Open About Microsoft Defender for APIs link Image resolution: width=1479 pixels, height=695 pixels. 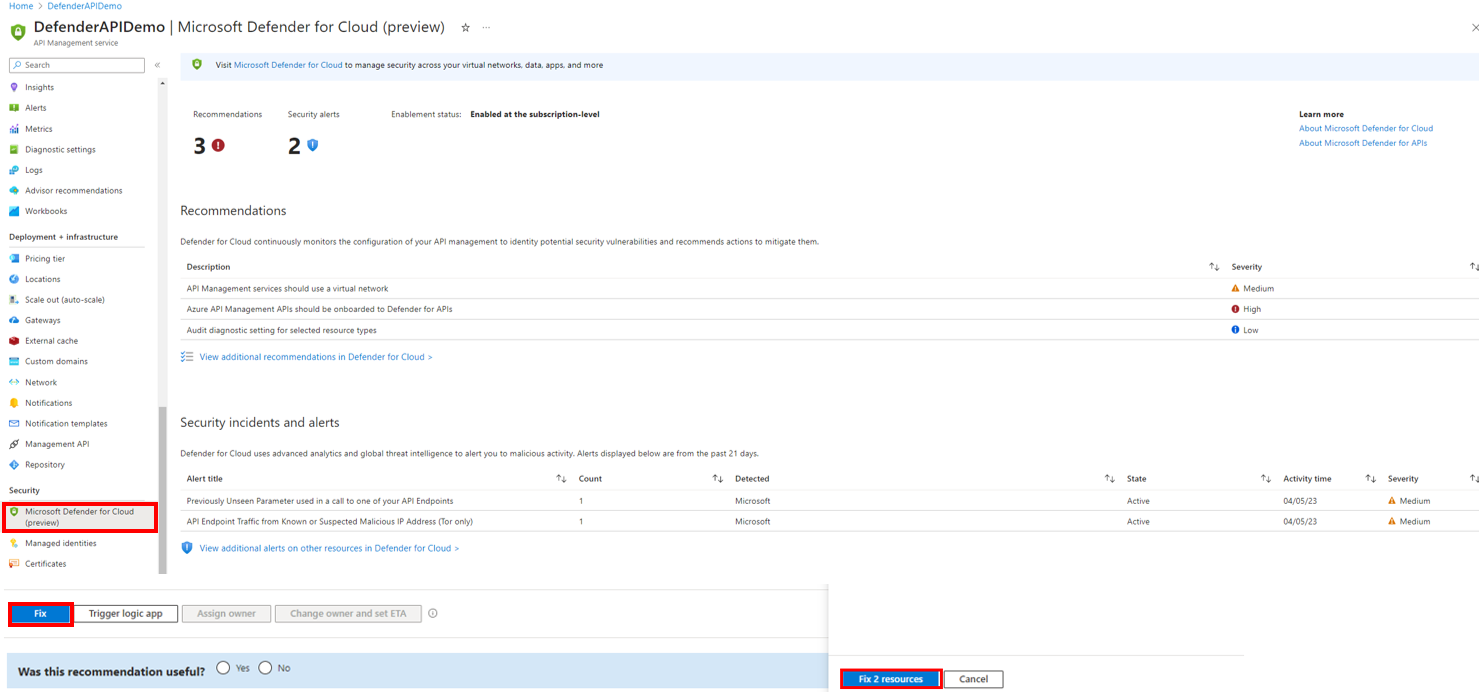[x=1363, y=143]
